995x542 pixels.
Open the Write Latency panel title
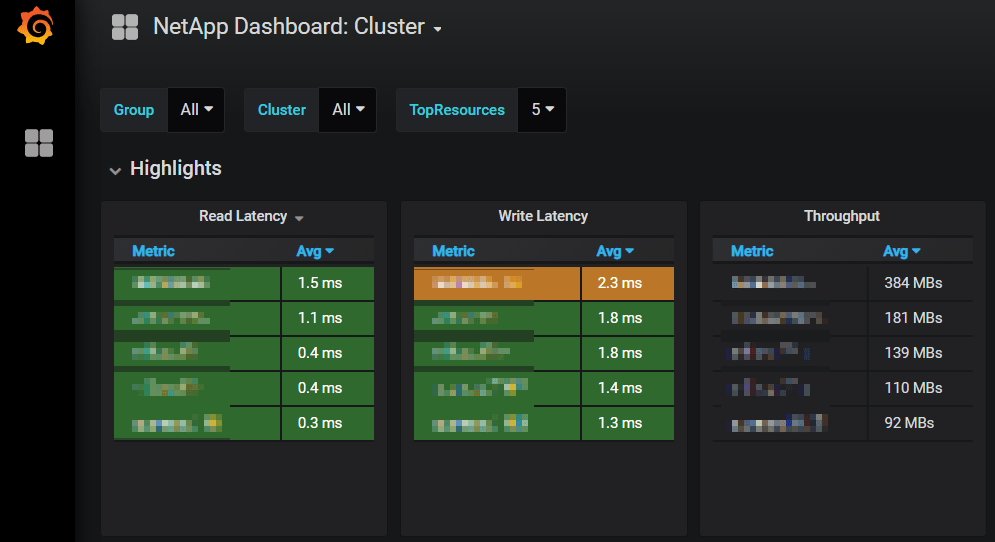[x=543, y=216]
